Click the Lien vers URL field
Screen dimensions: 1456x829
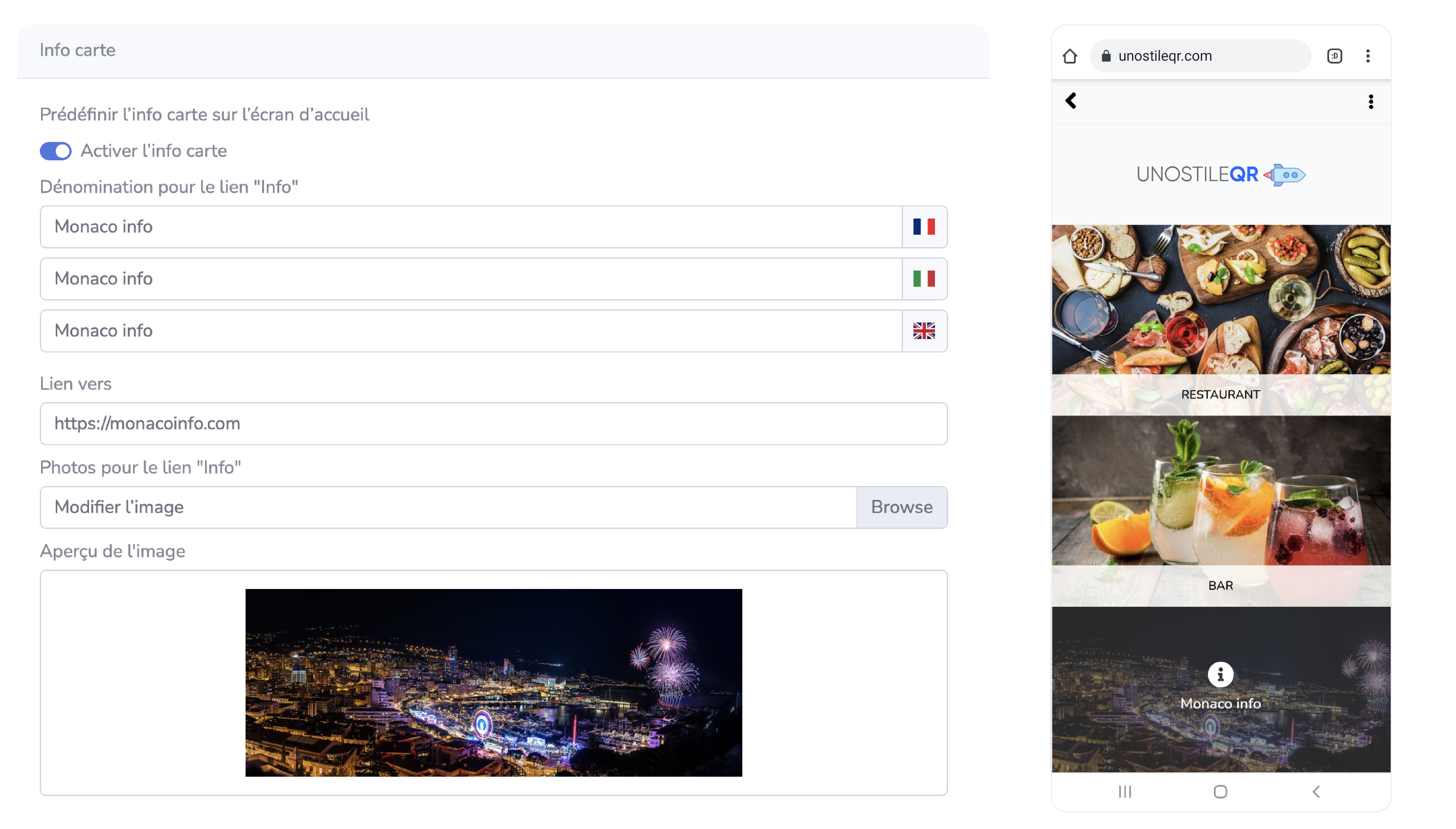pyautogui.click(x=493, y=424)
